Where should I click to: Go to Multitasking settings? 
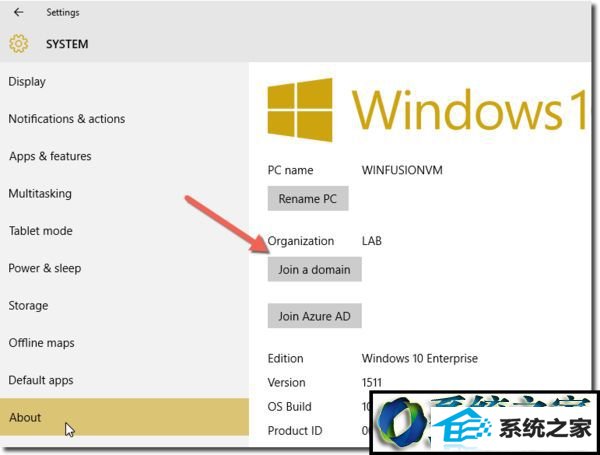click(x=124, y=193)
